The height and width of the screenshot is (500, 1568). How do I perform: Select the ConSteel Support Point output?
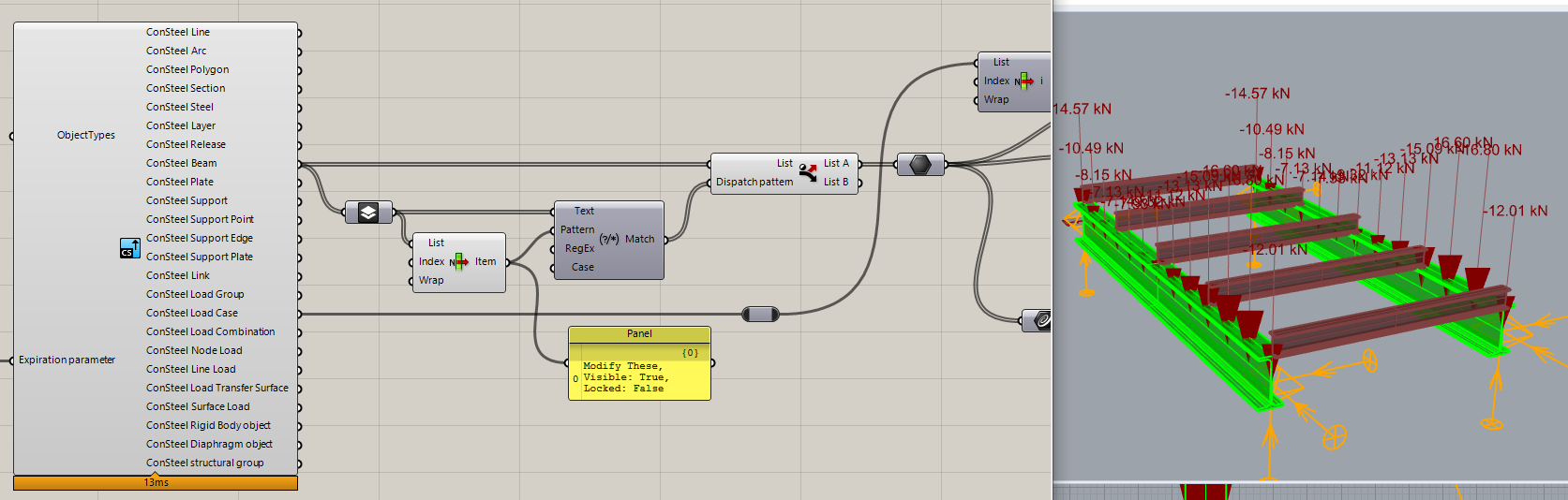[x=200, y=219]
